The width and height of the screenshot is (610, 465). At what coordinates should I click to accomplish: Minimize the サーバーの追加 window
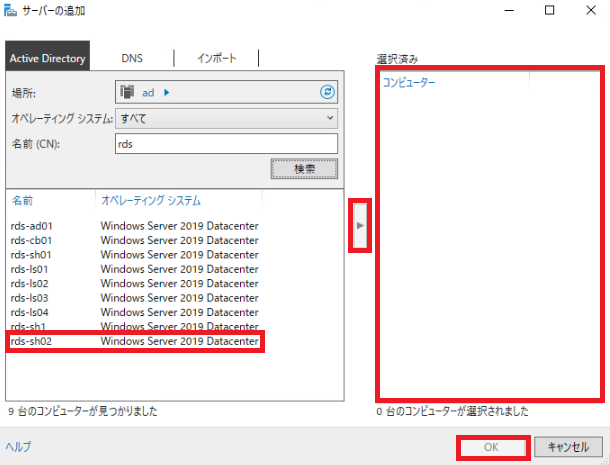(x=509, y=11)
